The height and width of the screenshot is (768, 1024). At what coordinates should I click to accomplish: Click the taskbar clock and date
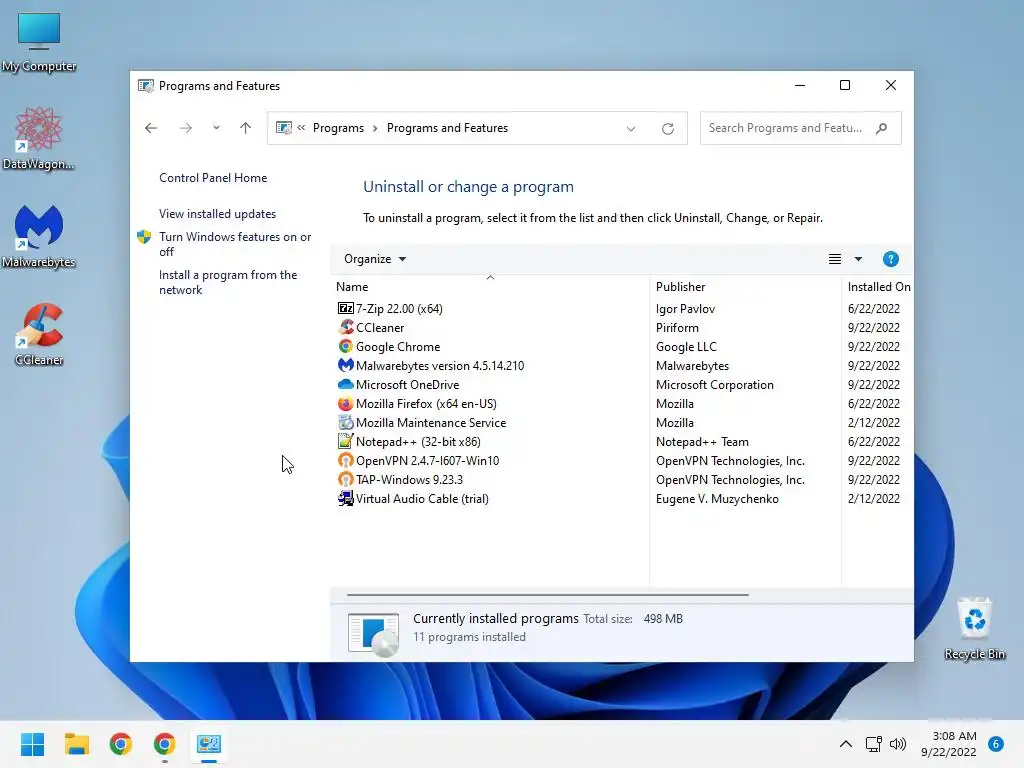click(x=949, y=744)
